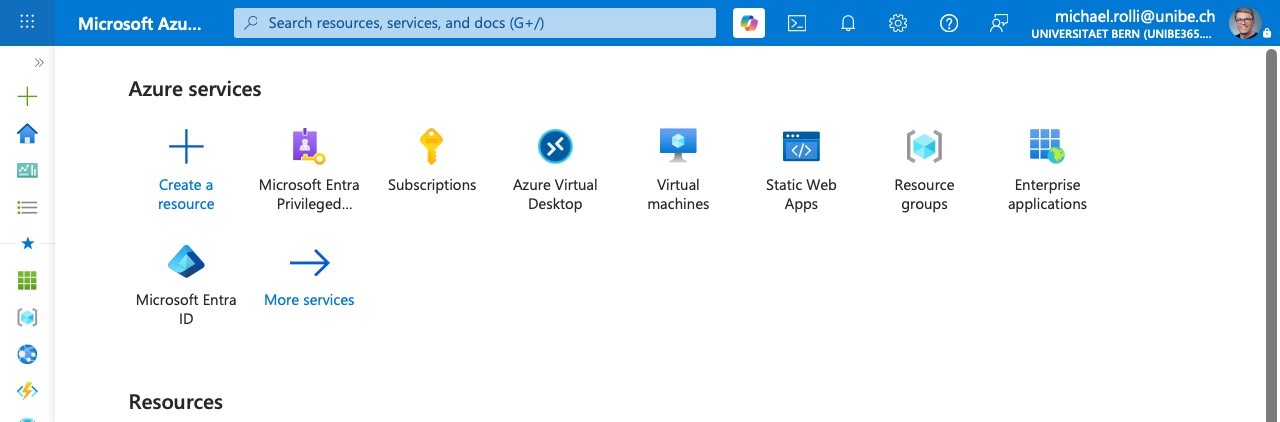This screenshot has width=1280, height=422.
Task: Expand the left sidebar with double chevron
Action: click(39, 62)
